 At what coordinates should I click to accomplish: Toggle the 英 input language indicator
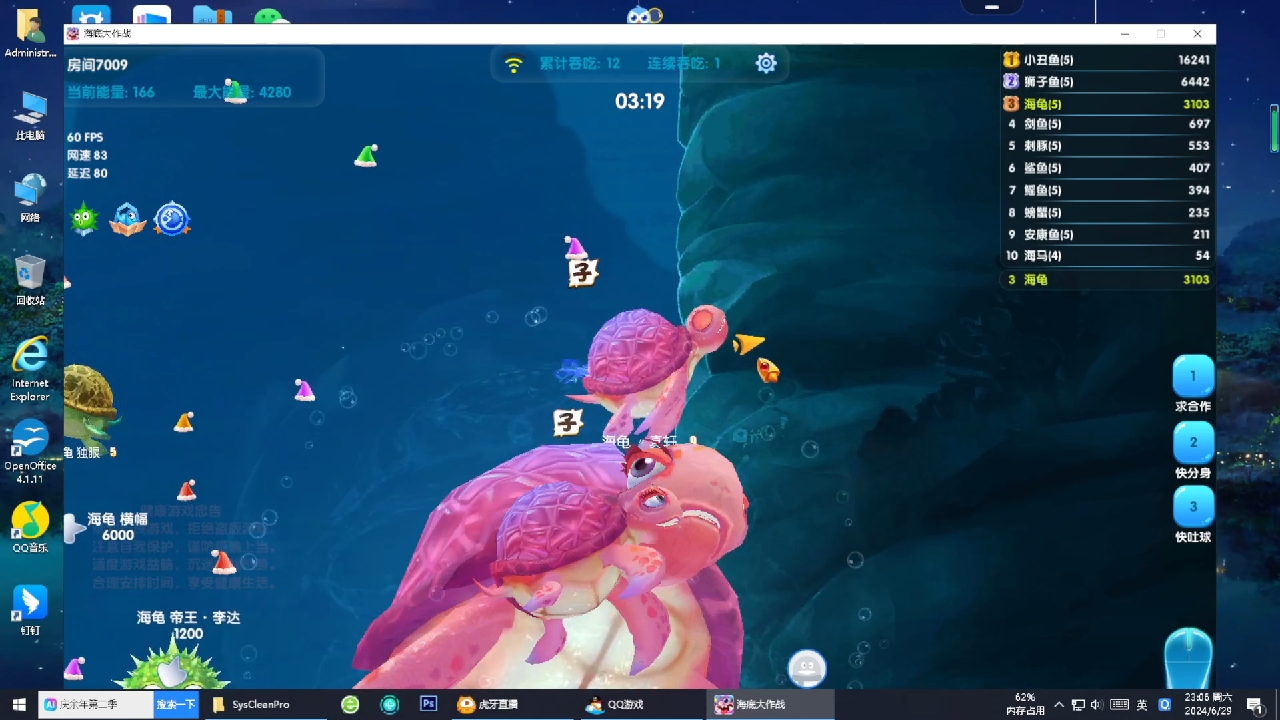point(1142,704)
